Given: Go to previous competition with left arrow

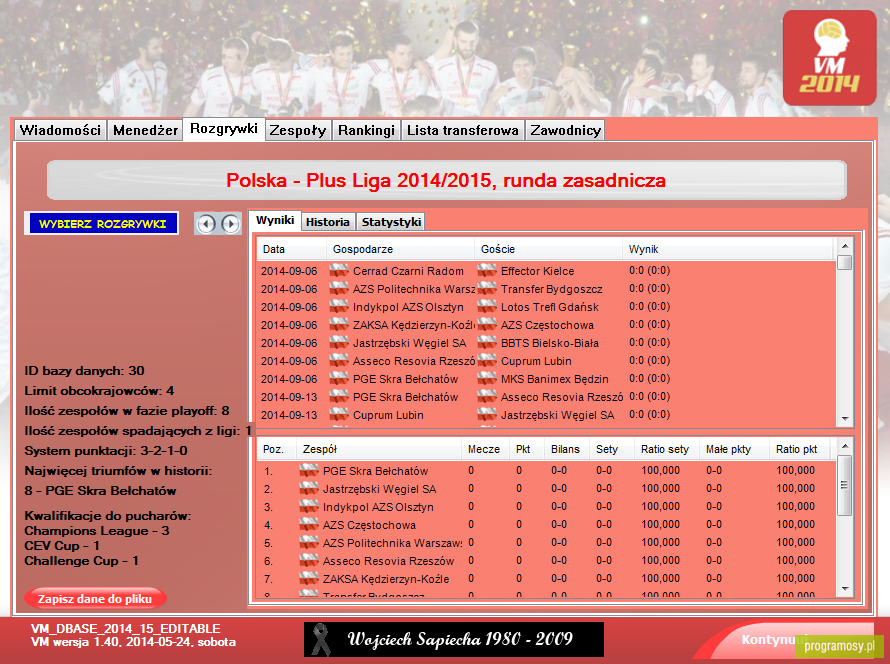Looking at the screenshot, I should tap(206, 224).
